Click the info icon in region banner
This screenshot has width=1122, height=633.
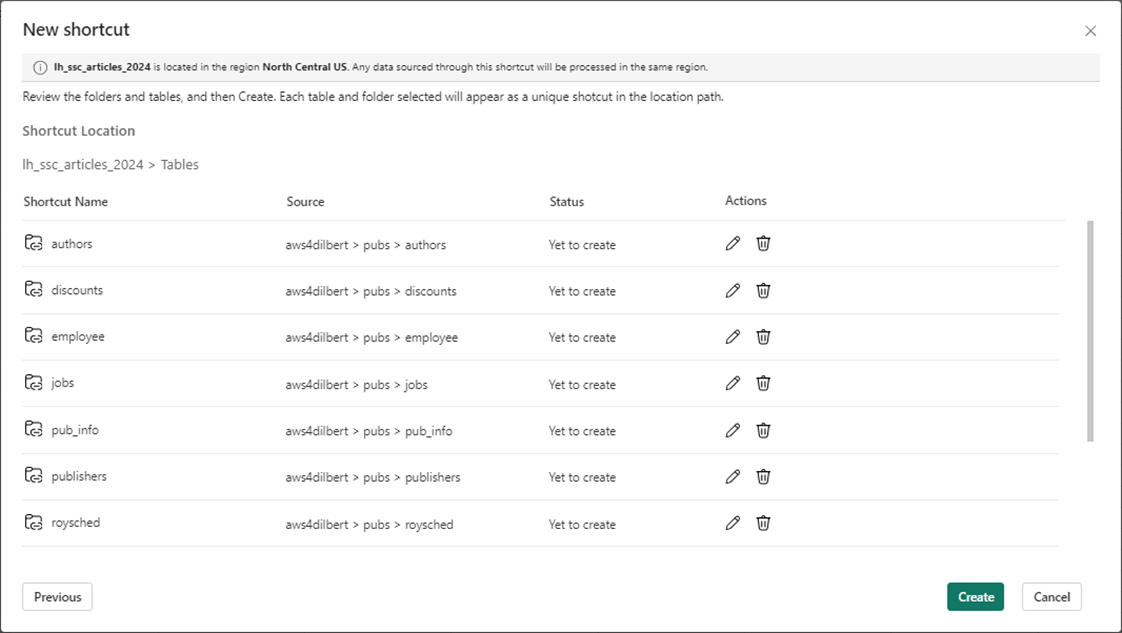click(x=41, y=68)
